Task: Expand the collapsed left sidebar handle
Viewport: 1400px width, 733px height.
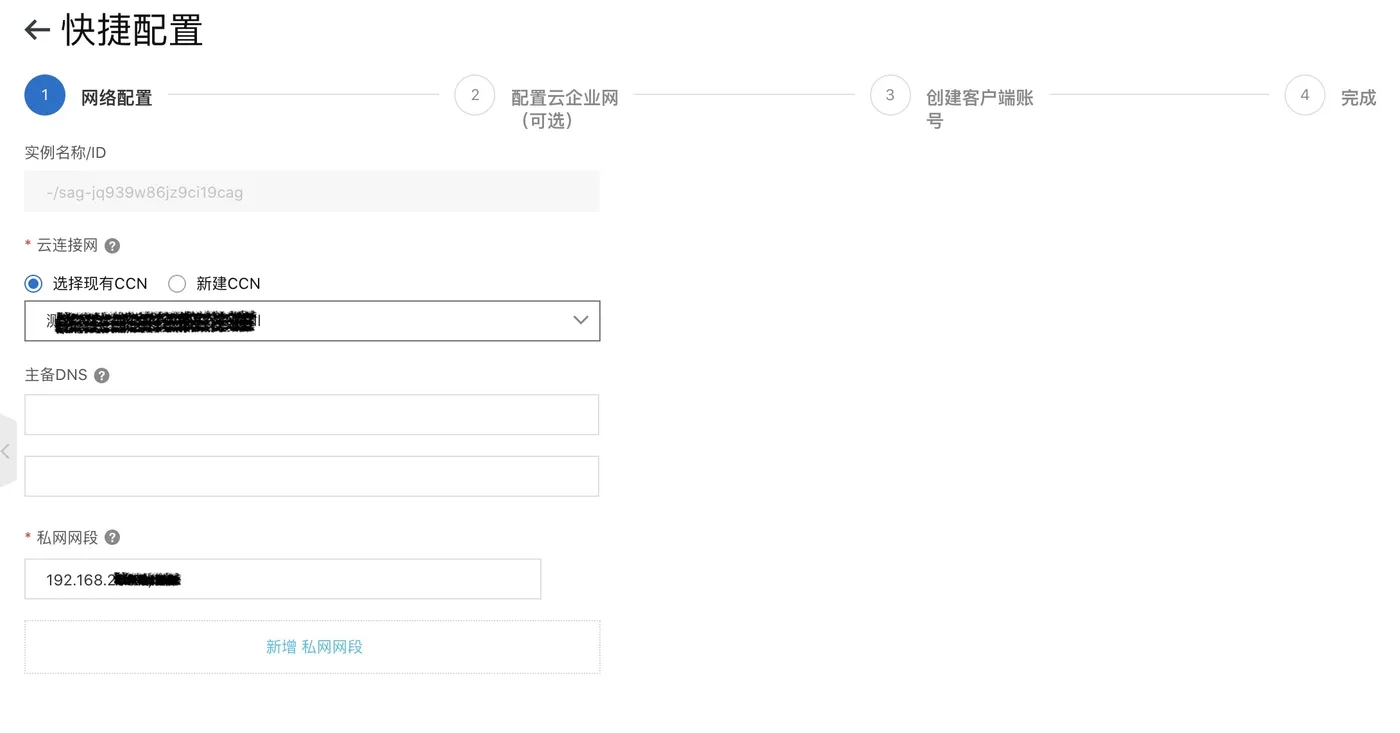Action: click(7, 451)
